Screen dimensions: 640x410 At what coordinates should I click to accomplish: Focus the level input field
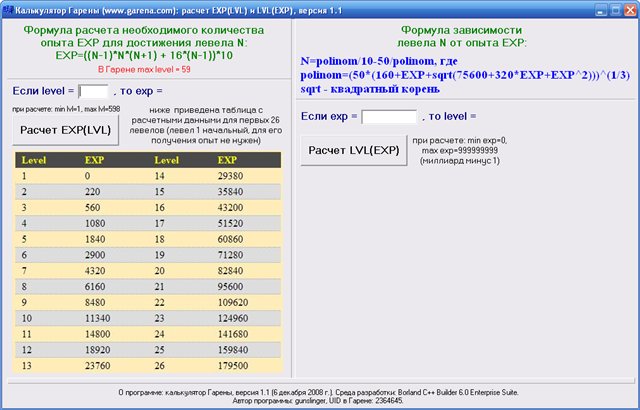[93, 91]
